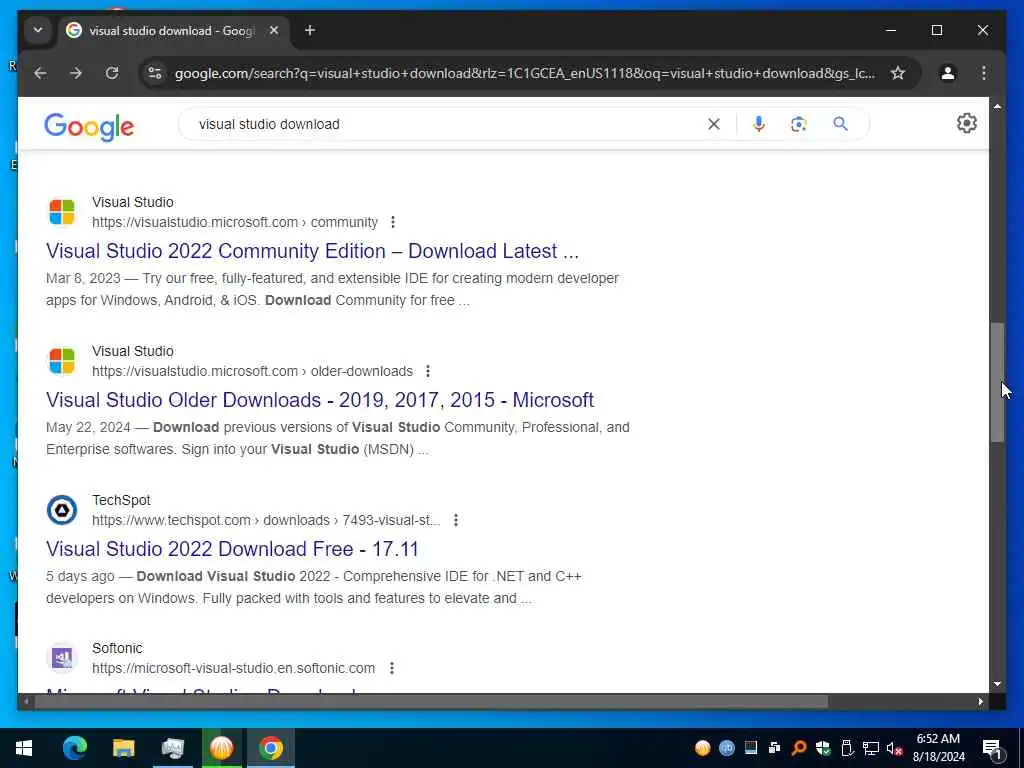Open a new browser tab
This screenshot has width=1024, height=768.
tap(310, 30)
